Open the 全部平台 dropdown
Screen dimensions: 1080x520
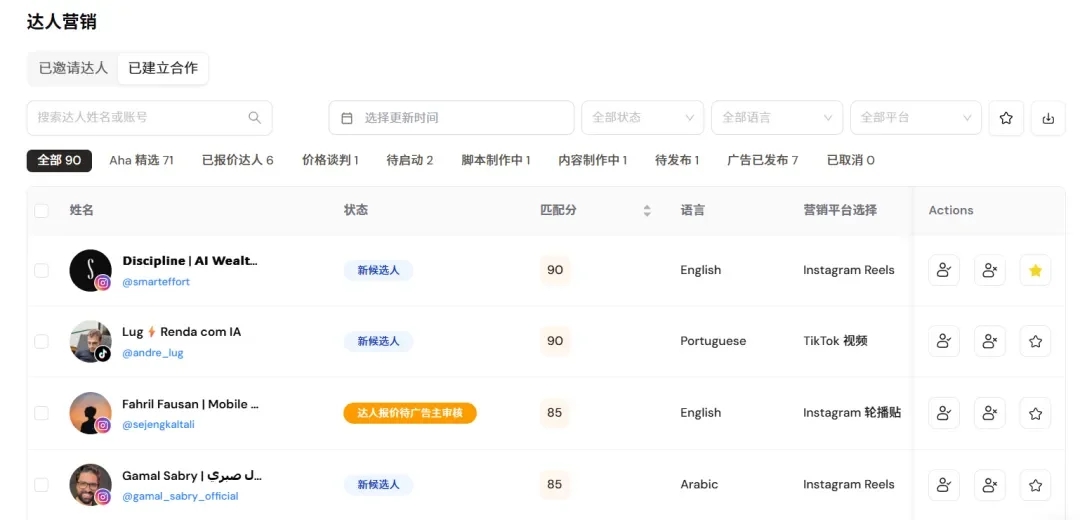coord(916,118)
